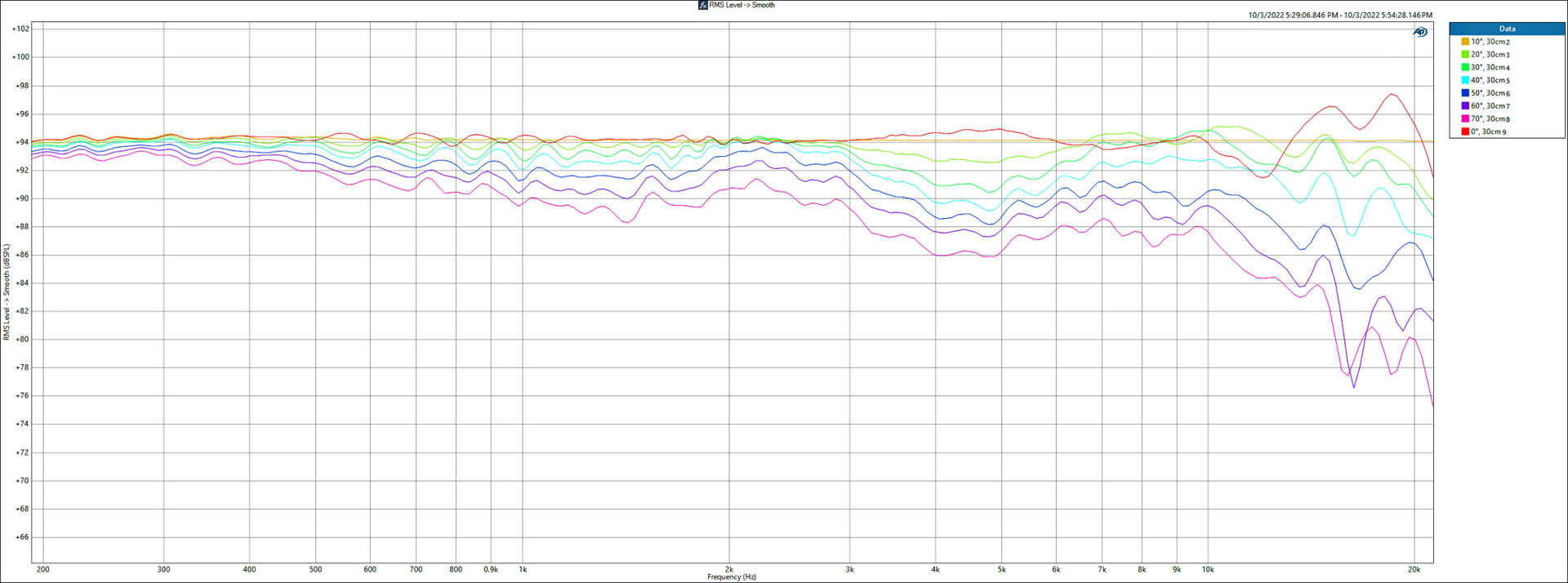Click the orange swatch for 10°, 30cm
This screenshot has height=583, width=1568.
click(x=1465, y=42)
